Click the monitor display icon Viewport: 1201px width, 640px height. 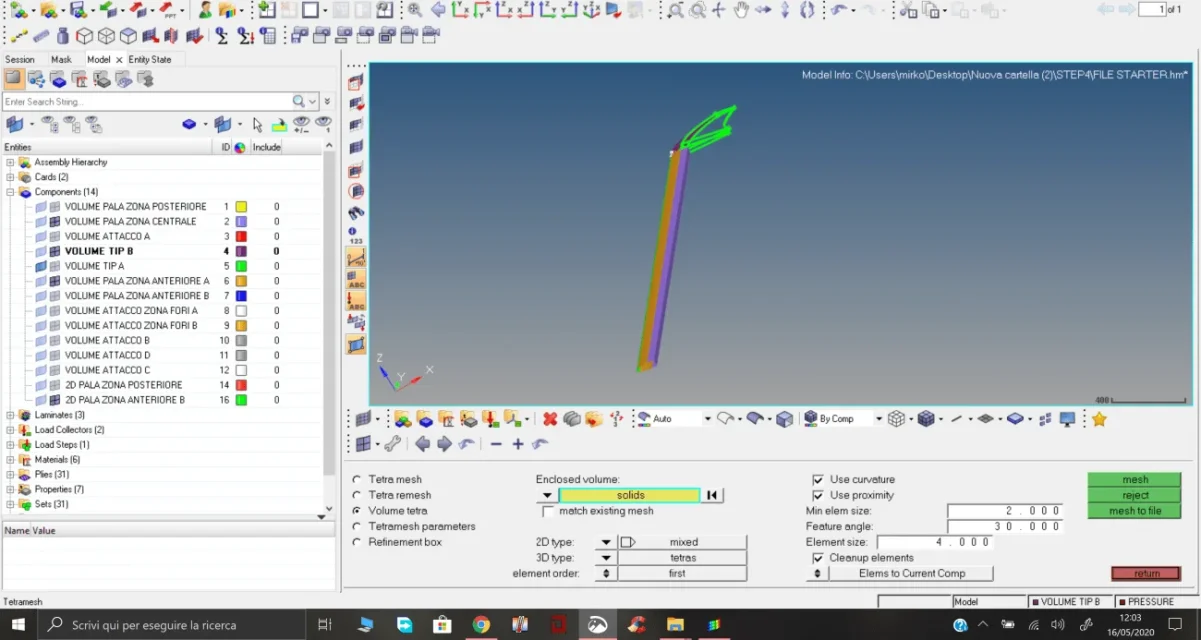[x=1067, y=419]
